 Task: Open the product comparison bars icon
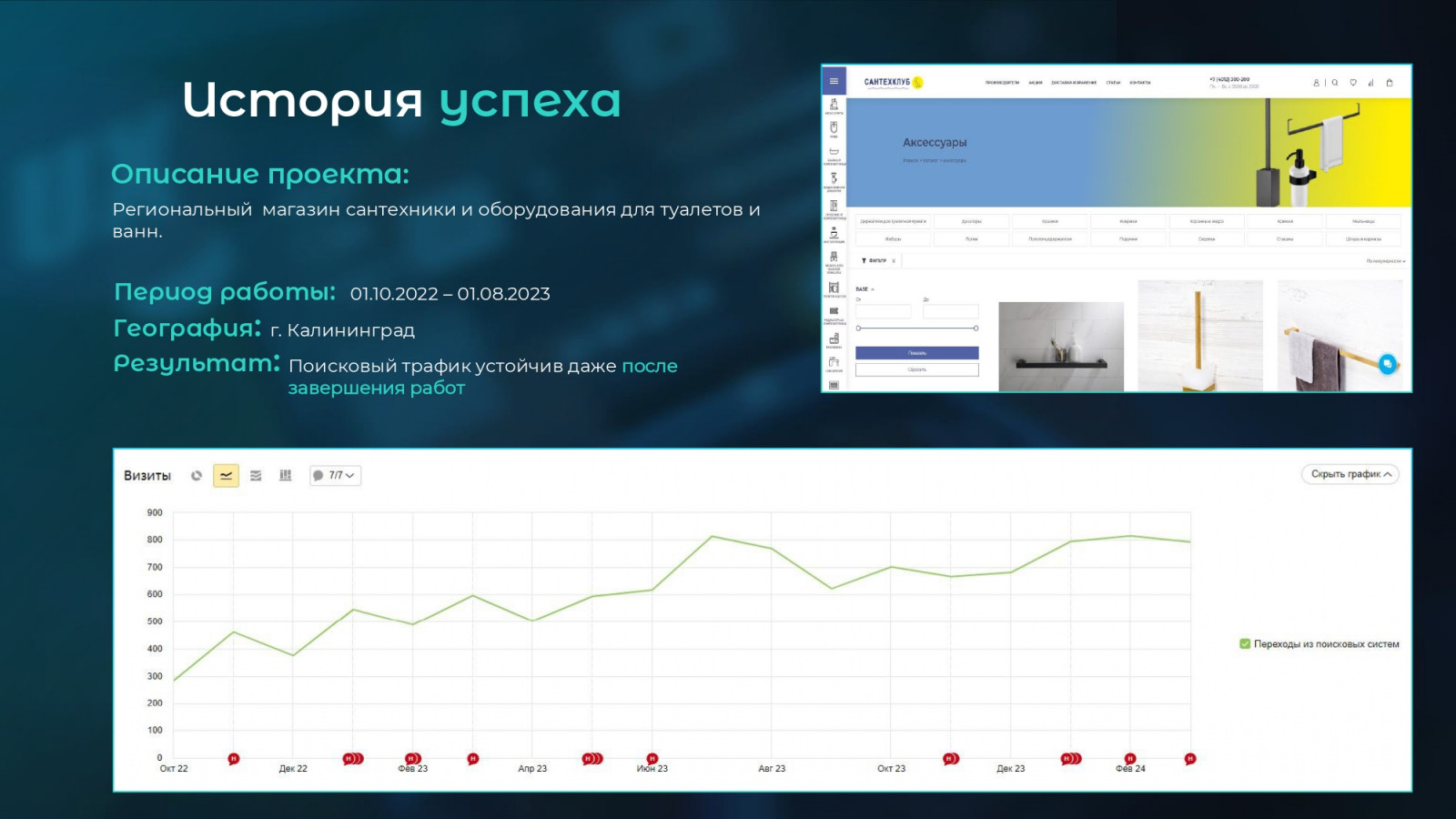click(x=1370, y=83)
